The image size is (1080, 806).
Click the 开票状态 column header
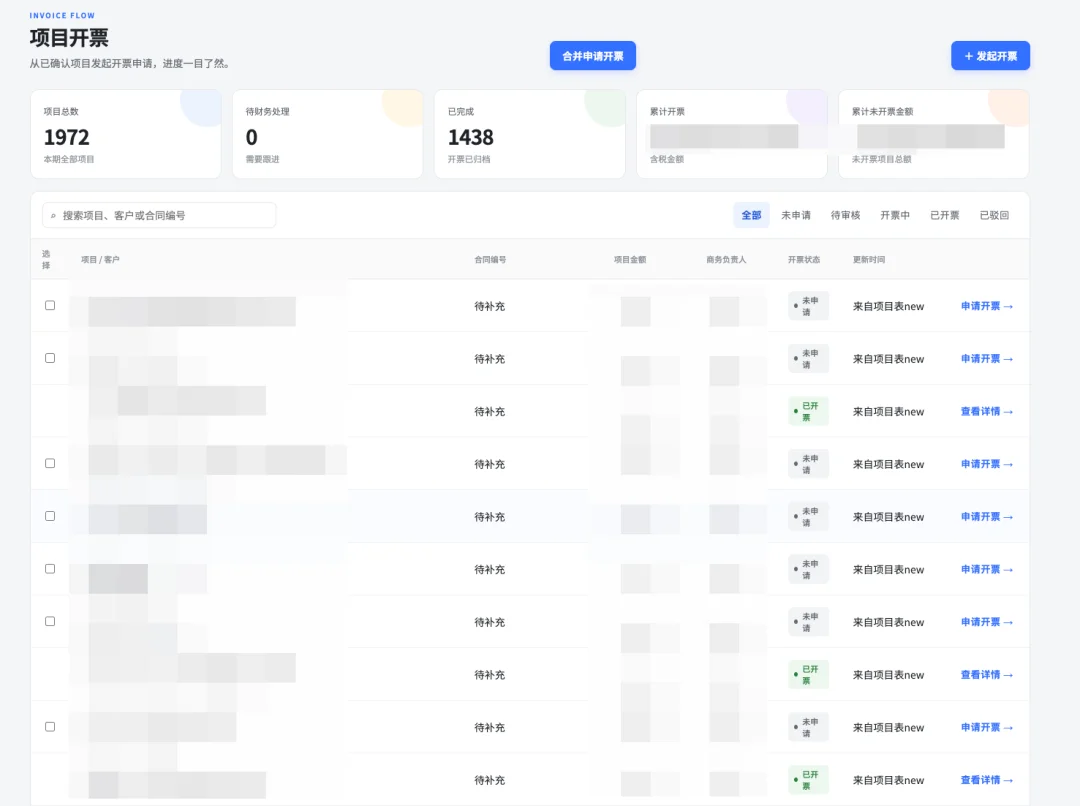(804, 260)
